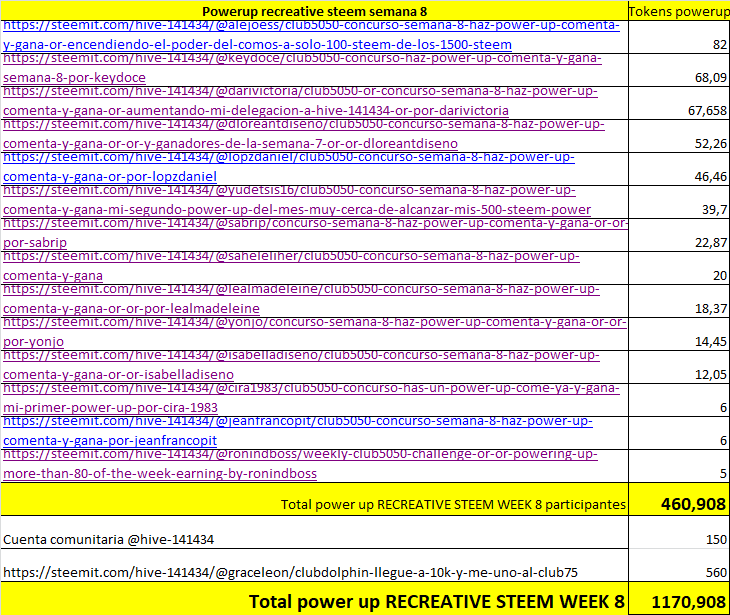Select the 6 value in the cira1983 row
730x615 pixels.
(x=679, y=400)
